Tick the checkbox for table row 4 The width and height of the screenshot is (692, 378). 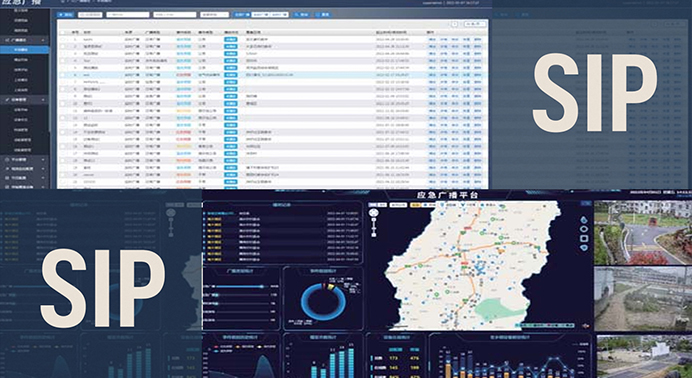pos(62,61)
